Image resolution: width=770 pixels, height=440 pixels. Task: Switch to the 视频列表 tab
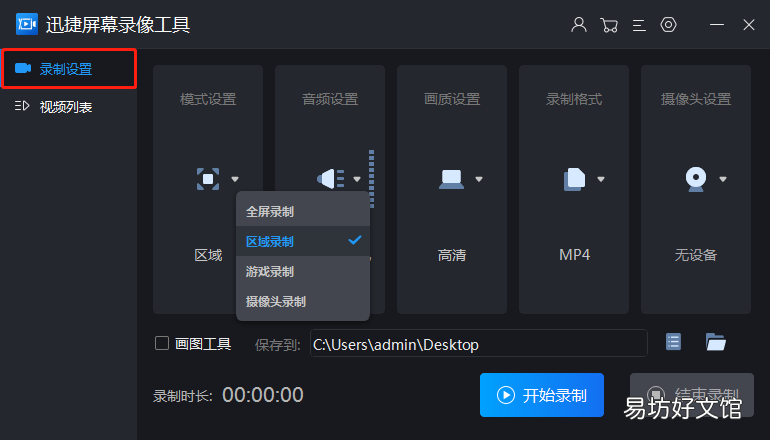coord(69,107)
